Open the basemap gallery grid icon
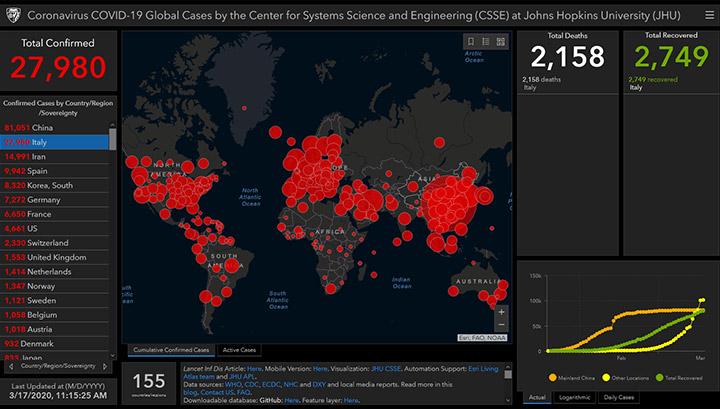Screen dimensions: 720x409 501,41
